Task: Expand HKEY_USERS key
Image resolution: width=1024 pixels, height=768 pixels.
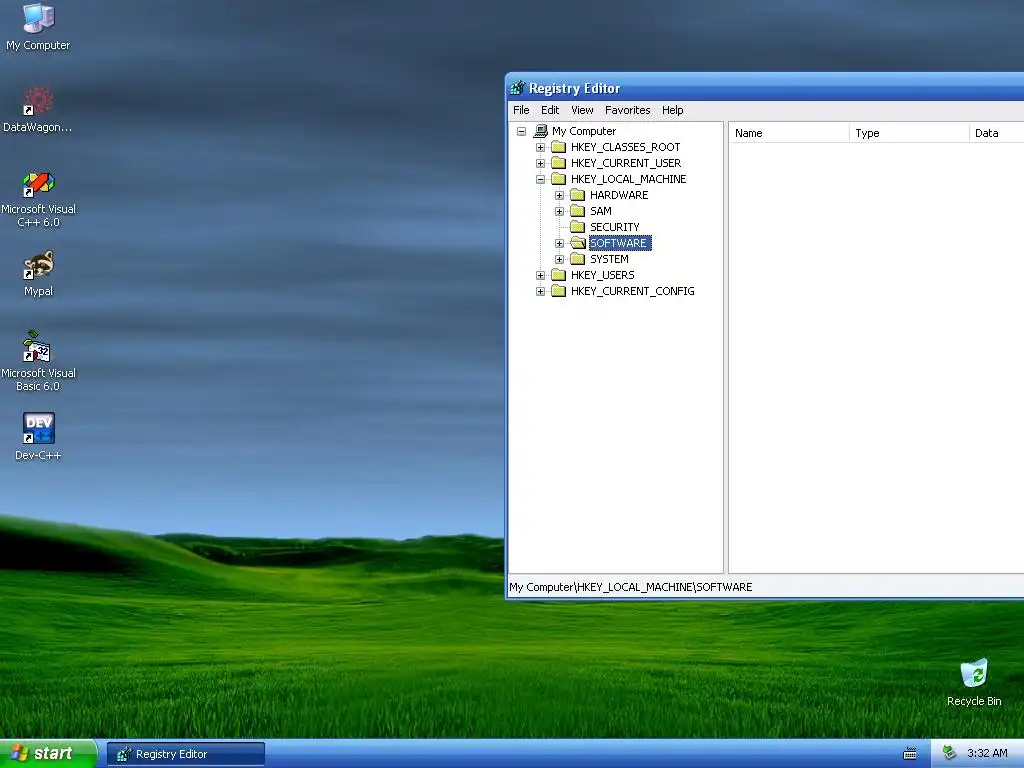Action: (x=540, y=275)
